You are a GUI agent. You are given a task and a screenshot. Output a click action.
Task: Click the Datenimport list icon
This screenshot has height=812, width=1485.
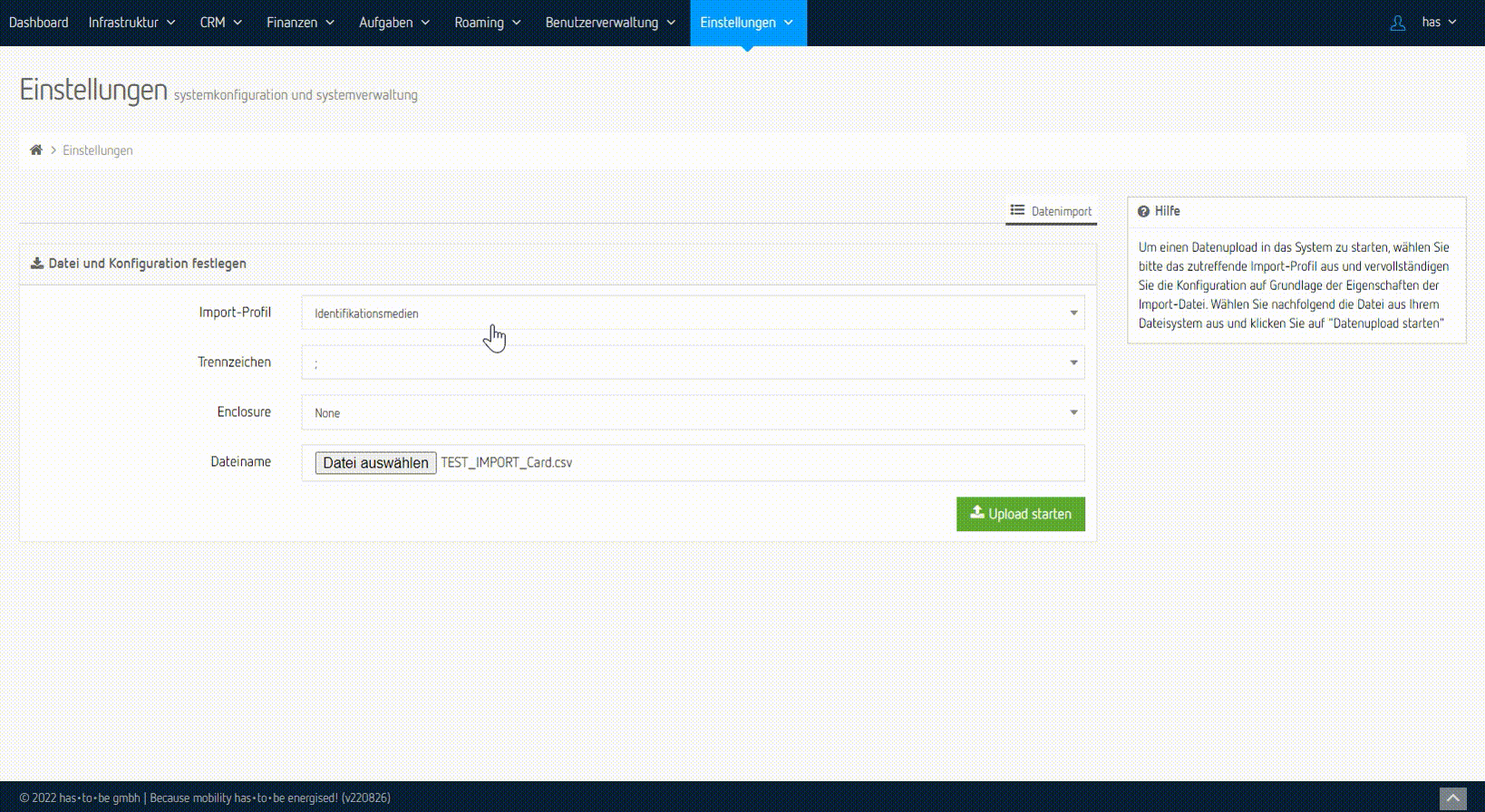pyautogui.click(x=1018, y=210)
